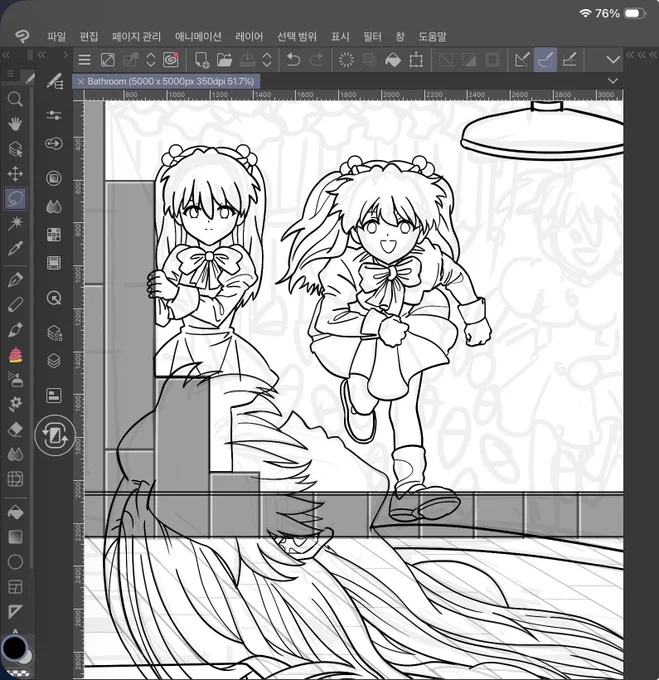Image resolution: width=659 pixels, height=680 pixels.
Task: Click the Border selection icon
Action: tap(492, 60)
